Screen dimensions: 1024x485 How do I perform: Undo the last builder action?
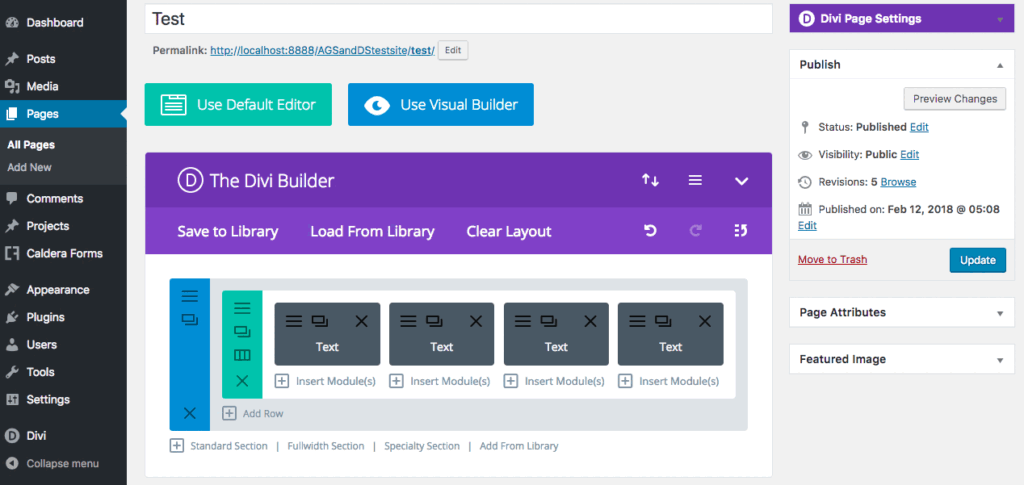click(x=650, y=230)
